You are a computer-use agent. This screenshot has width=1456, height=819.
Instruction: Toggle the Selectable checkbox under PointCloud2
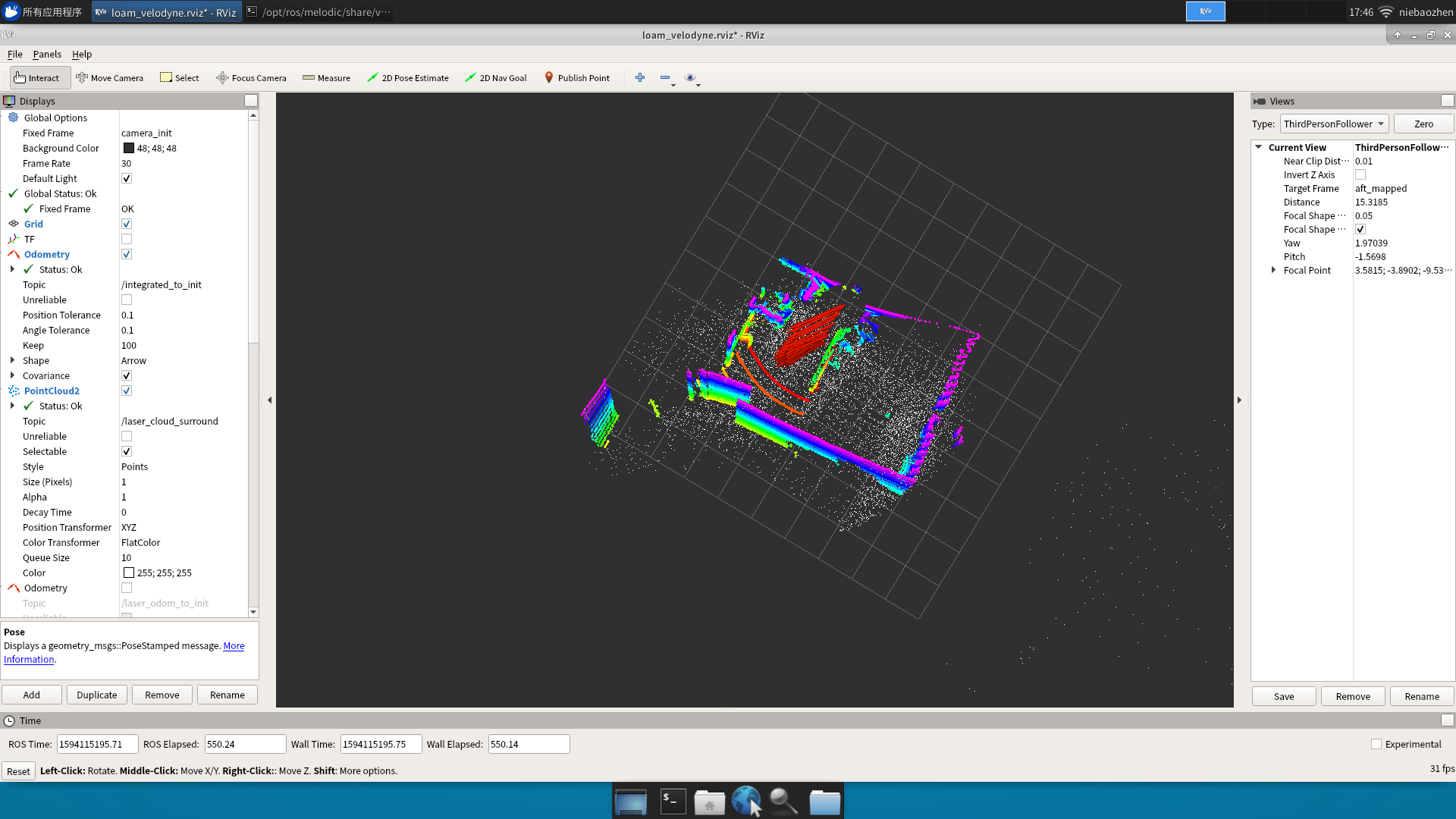[x=126, y=451]
